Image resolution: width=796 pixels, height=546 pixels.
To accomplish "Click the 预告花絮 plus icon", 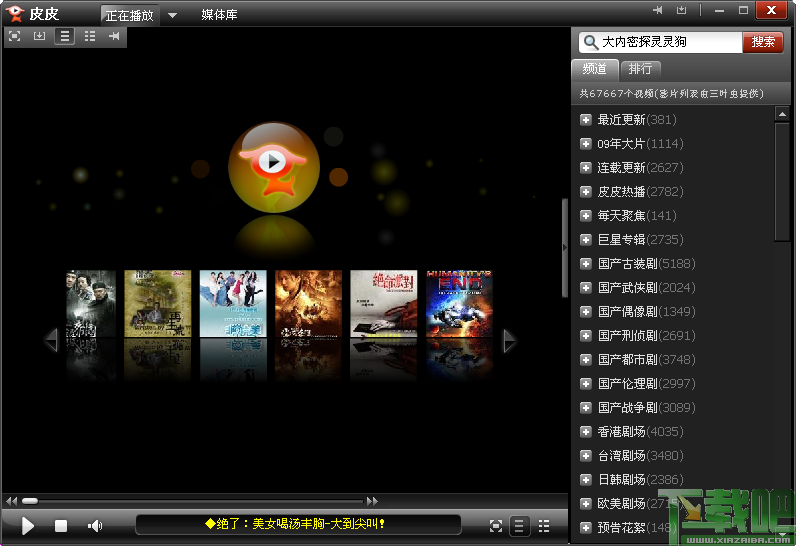I will click(x=586, y=528).
